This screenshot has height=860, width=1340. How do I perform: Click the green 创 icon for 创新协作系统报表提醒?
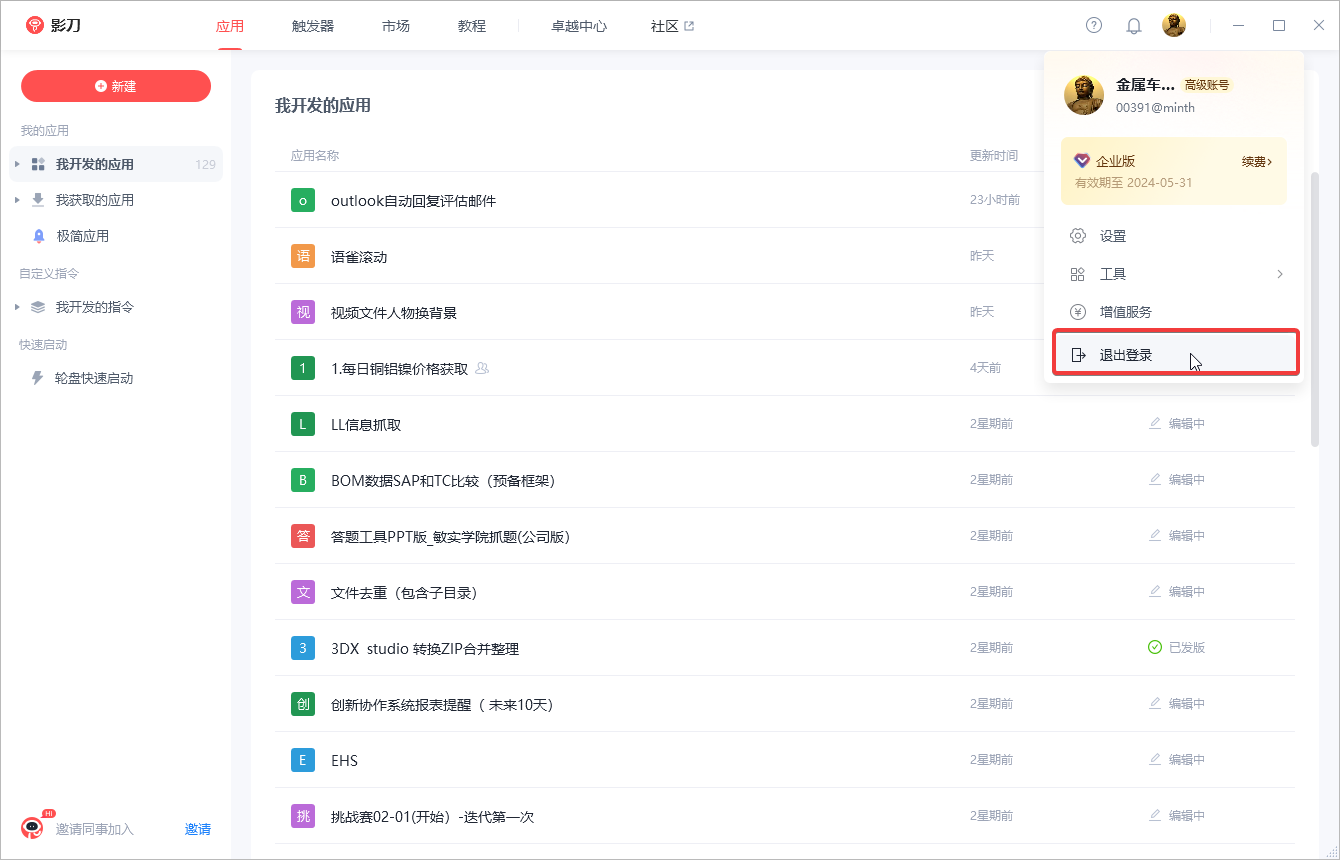point(303,704)
